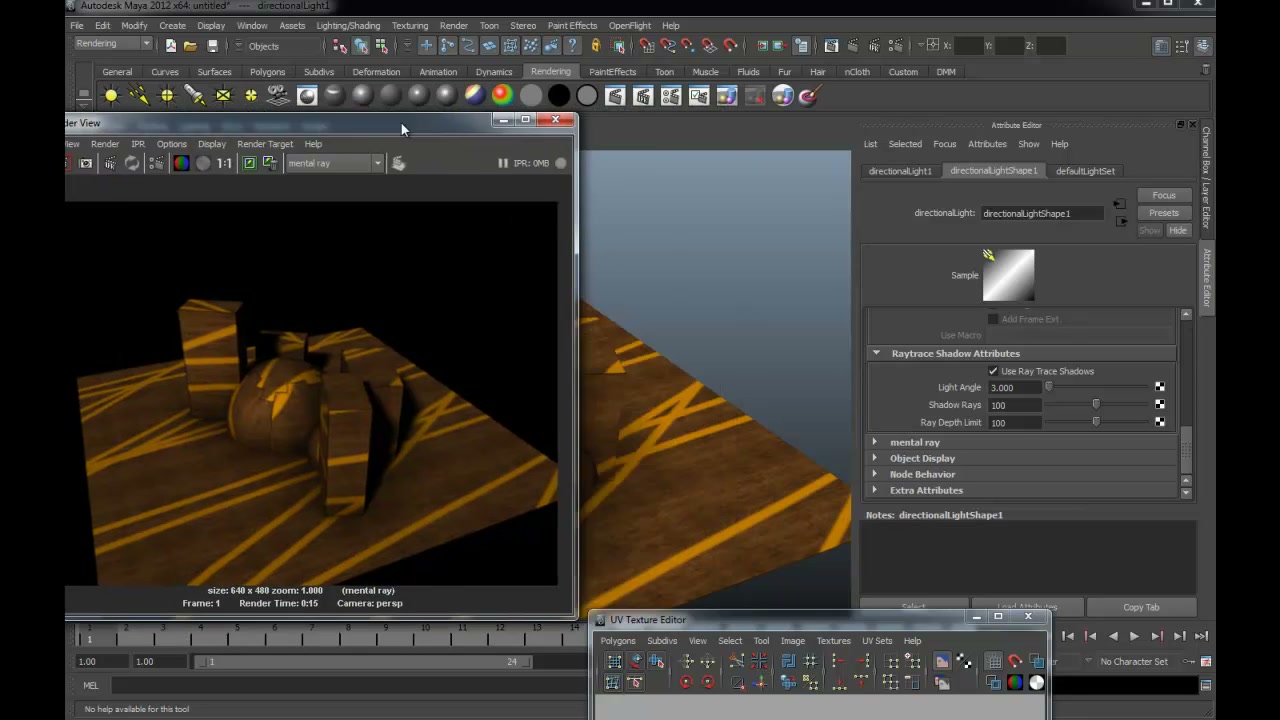The width and height of the screenshot is (1280, 720).
Task: Click the Presets button
Action: [x=1164, y=213]
